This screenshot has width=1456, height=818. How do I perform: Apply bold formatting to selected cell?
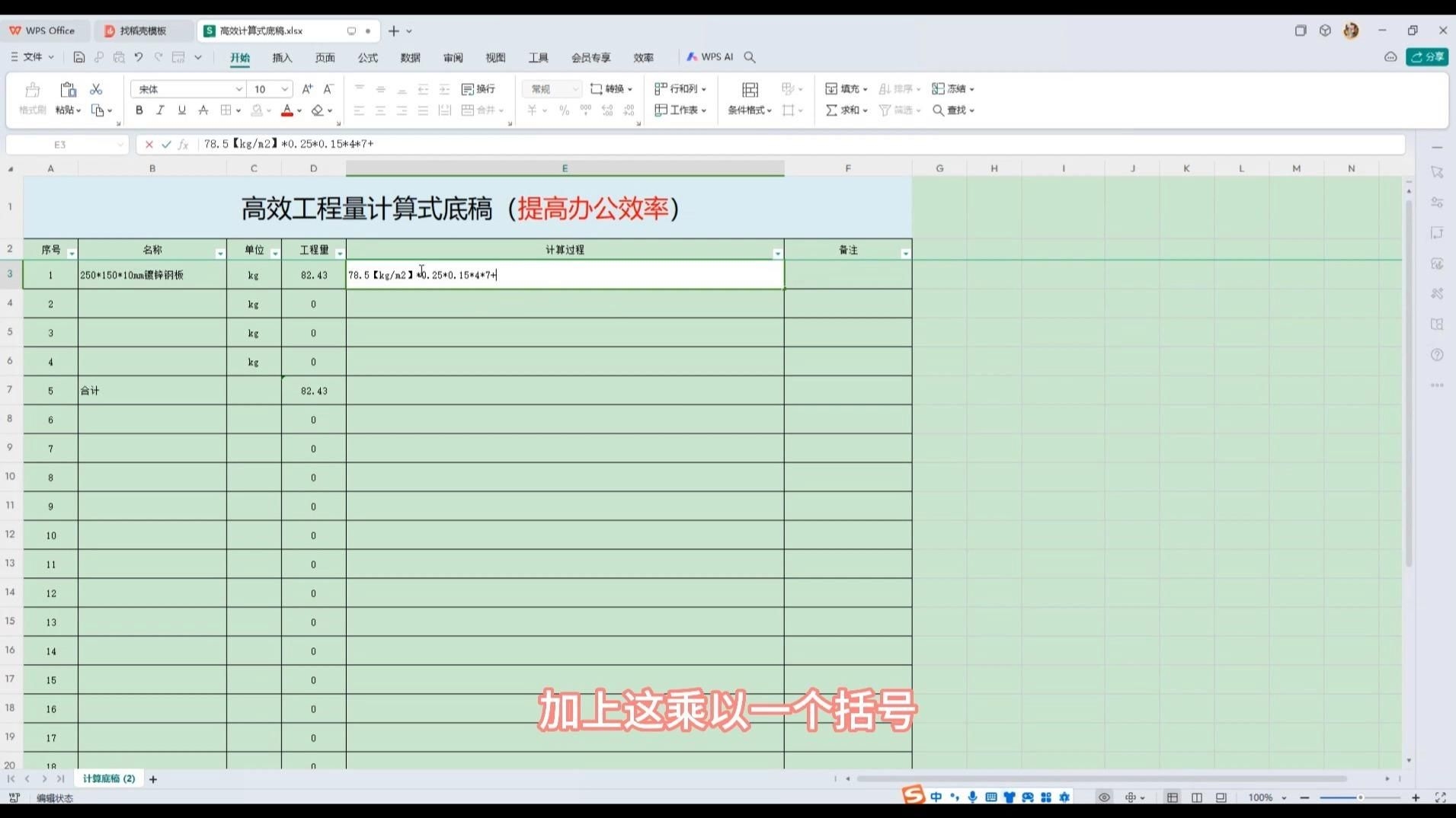coord(139,110)
